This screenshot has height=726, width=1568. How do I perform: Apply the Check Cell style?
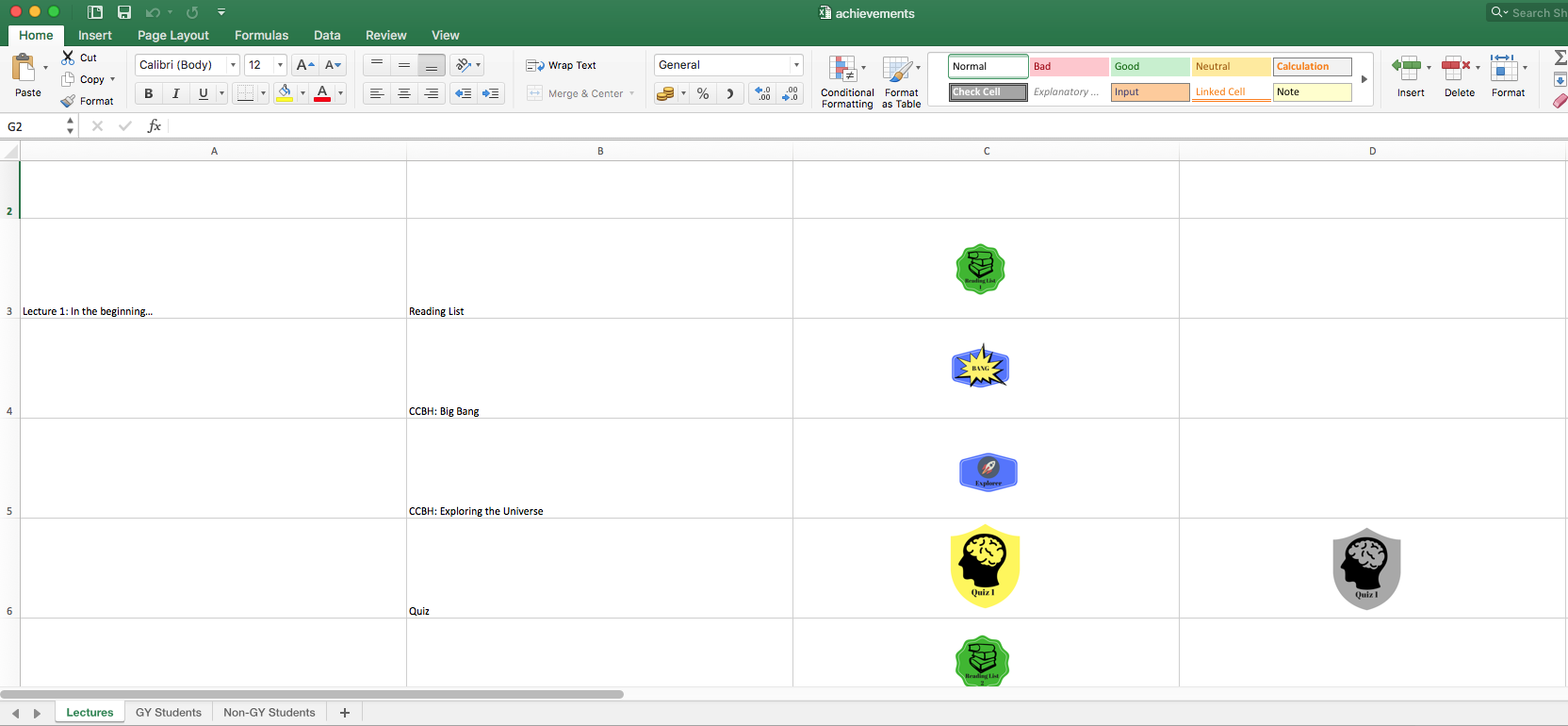[x=988, y=92]
